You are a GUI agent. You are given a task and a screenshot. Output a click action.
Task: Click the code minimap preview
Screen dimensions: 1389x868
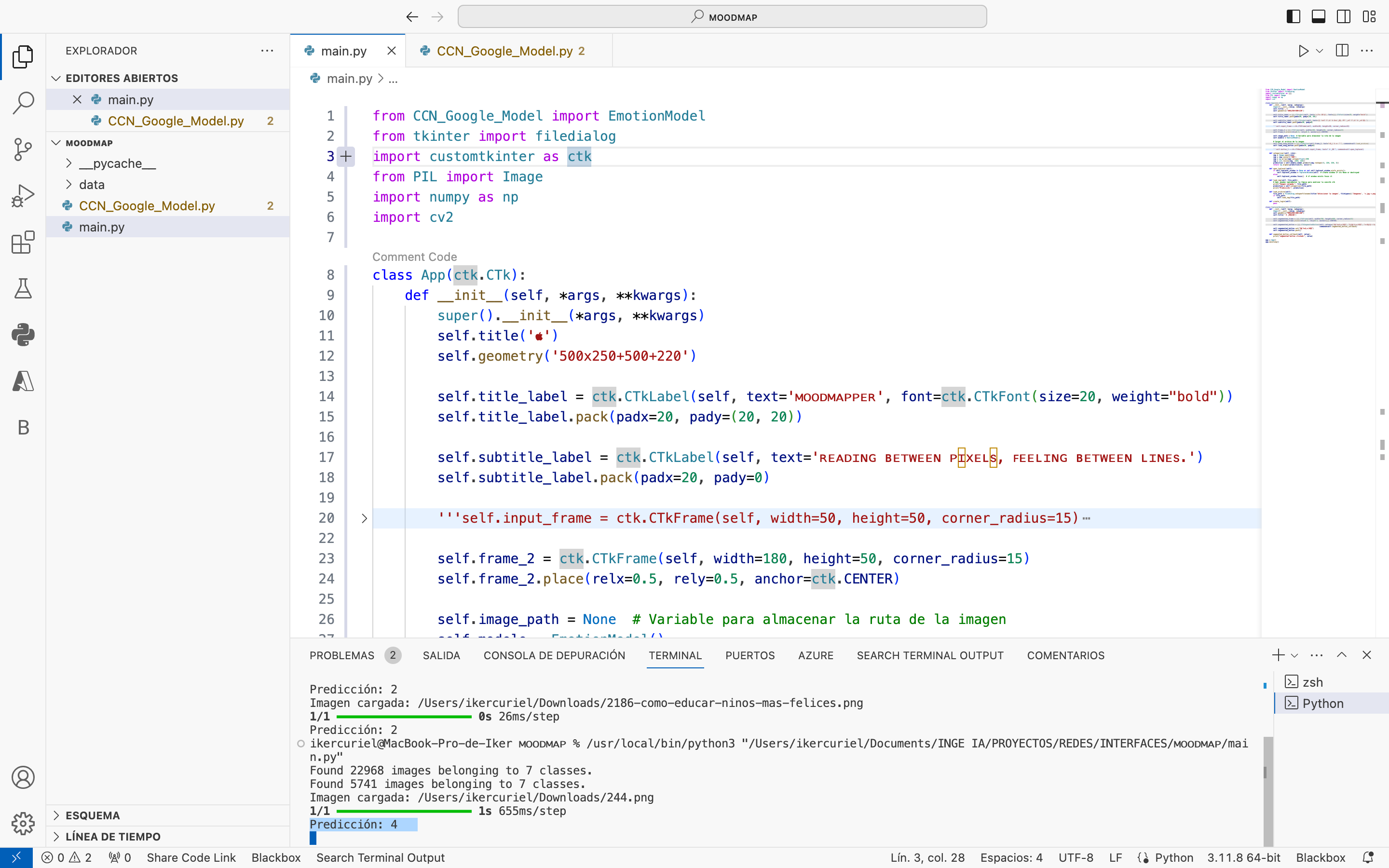pos(1319,166)
